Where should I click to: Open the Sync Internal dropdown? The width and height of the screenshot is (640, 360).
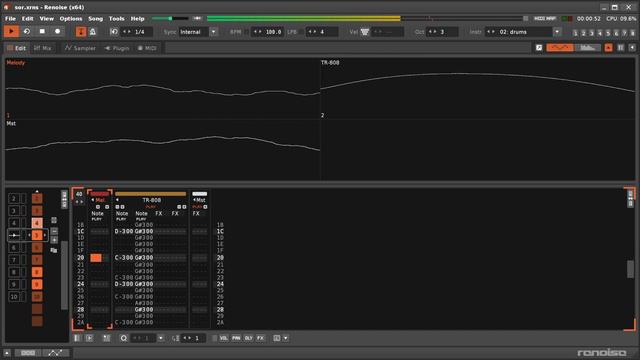tap(213, 32)
